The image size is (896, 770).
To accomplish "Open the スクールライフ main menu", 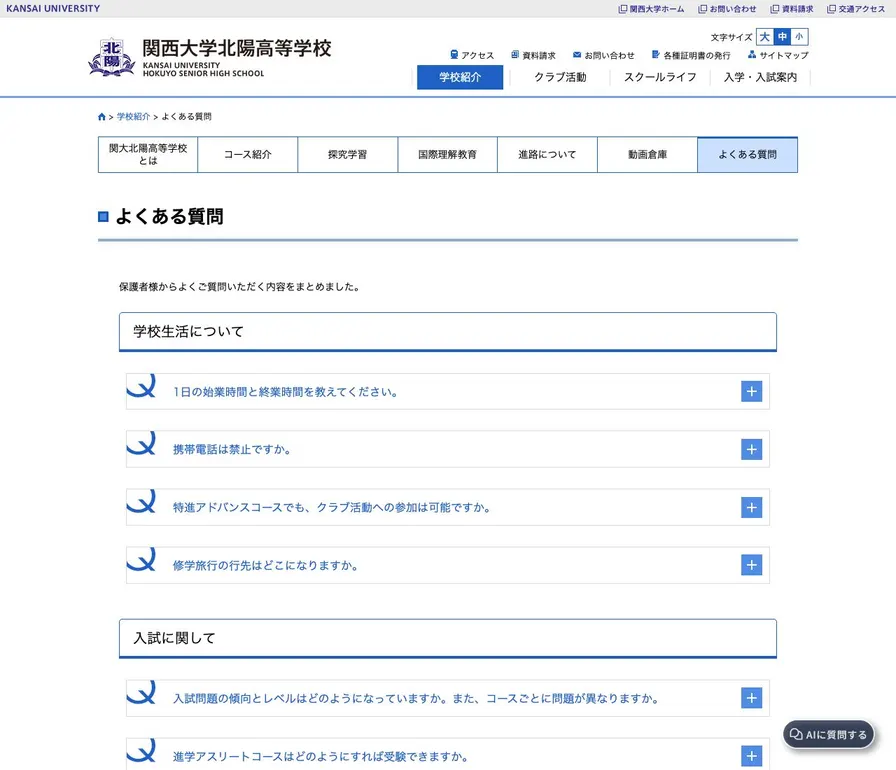I will pos(660,77).
